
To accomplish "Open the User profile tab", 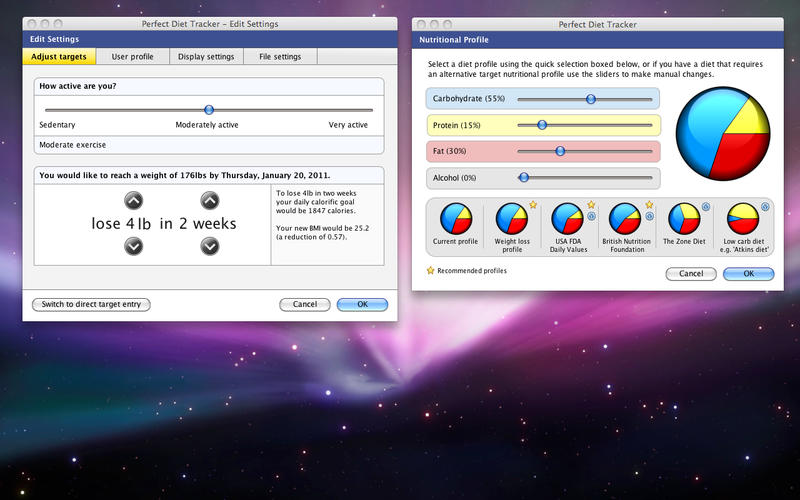I will [132, 57].
